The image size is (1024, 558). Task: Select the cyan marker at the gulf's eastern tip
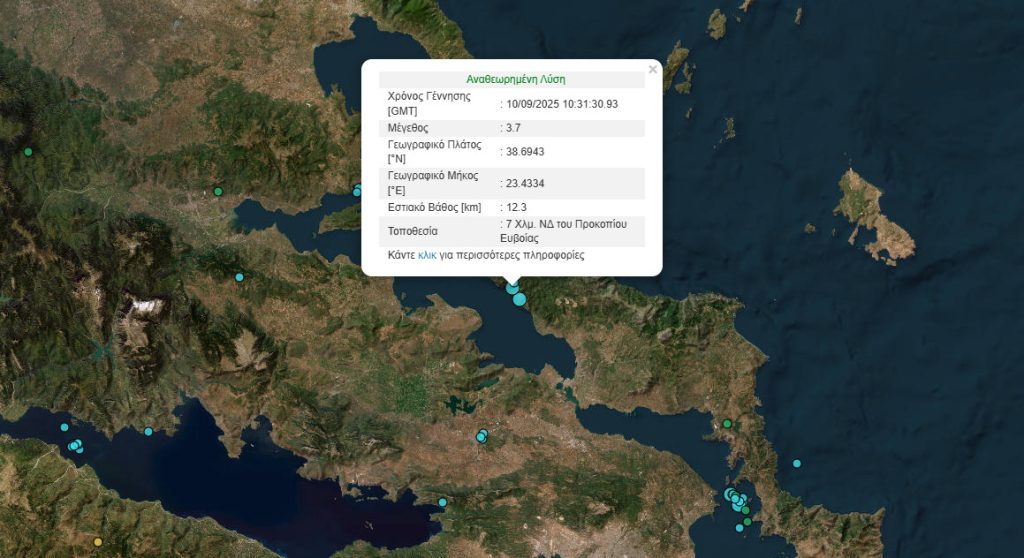[x=442, y=502]
